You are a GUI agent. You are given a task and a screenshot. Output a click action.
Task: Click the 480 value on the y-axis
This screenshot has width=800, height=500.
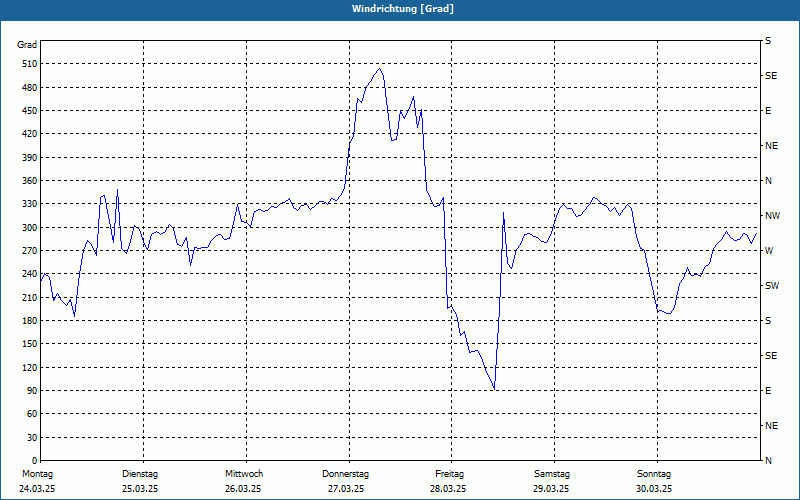30,88
